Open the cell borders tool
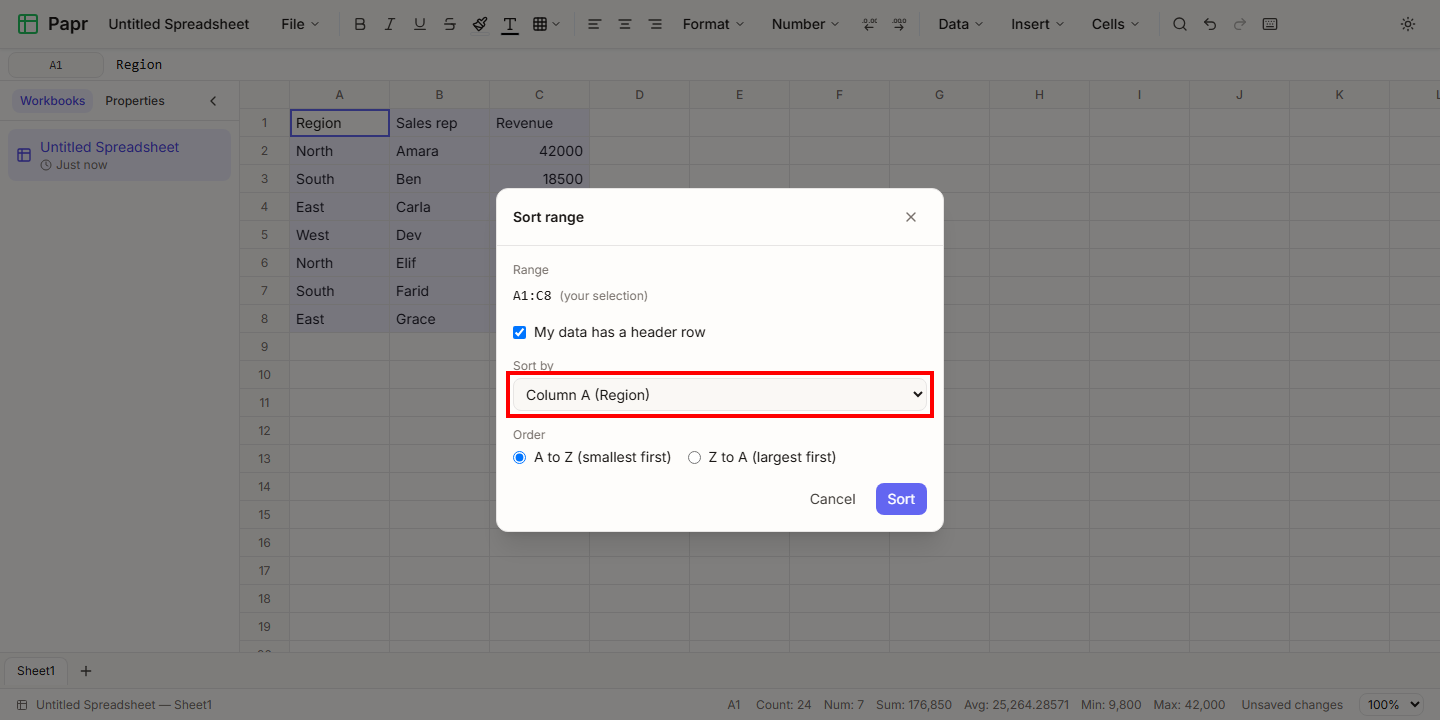This screenshot has height=720, width=1440. point(546,24)
